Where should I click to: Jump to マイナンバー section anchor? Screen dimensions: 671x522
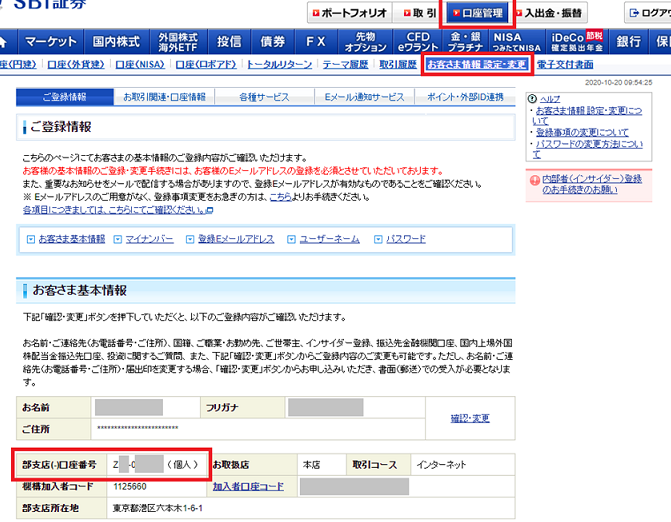tap(151, 239)
